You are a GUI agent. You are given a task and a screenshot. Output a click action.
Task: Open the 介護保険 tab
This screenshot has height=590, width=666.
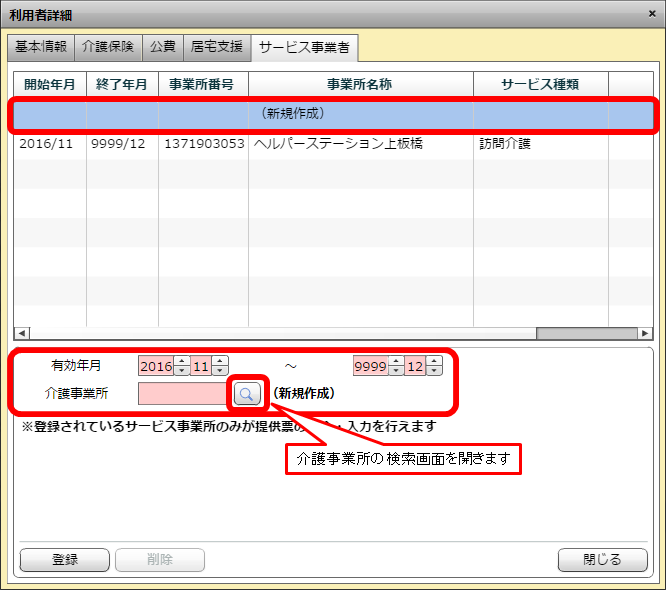pyautogui.click(x=109, y=47)
